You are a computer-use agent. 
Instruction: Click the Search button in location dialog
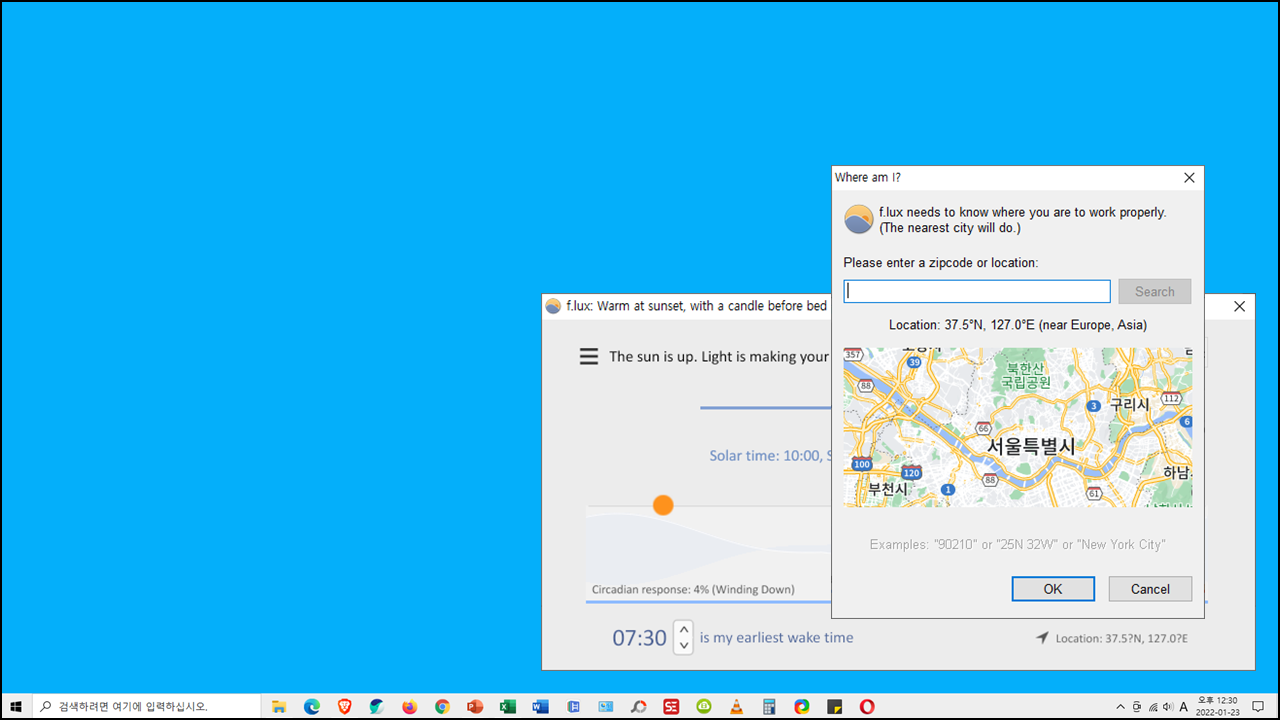pyautogui.click(x=1155, y=291)
